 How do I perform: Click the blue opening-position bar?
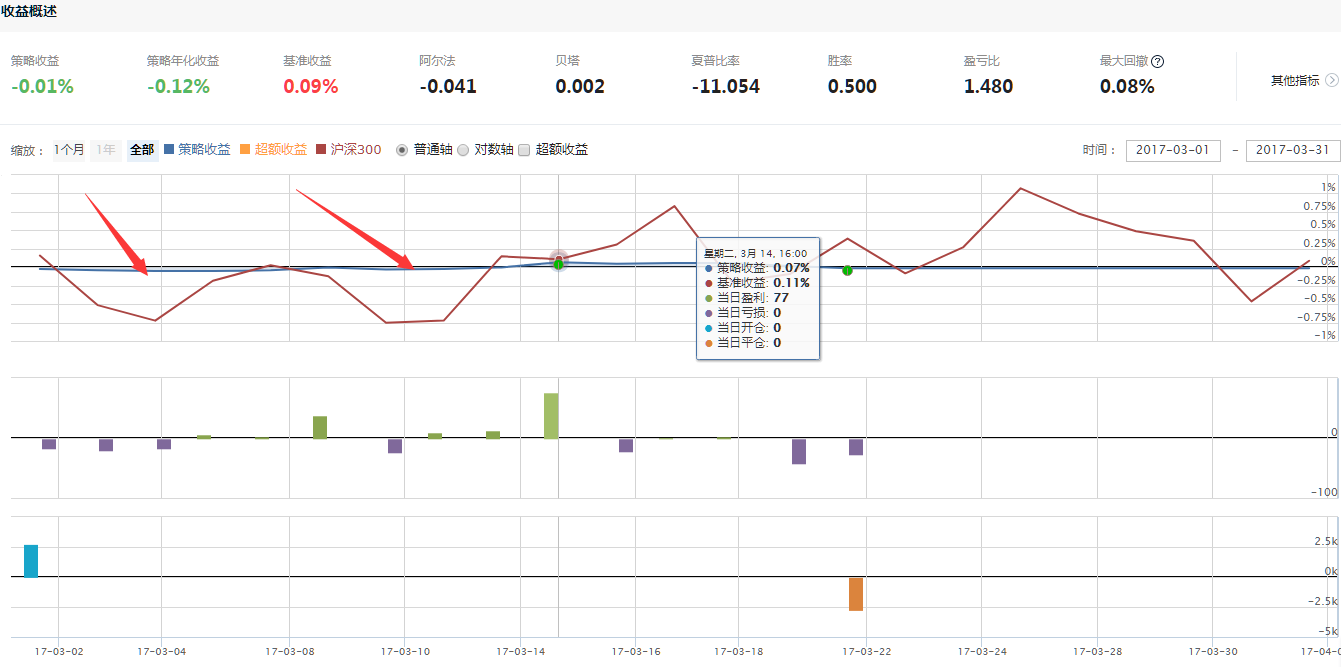pyautogui.click(x=31, y=561)
